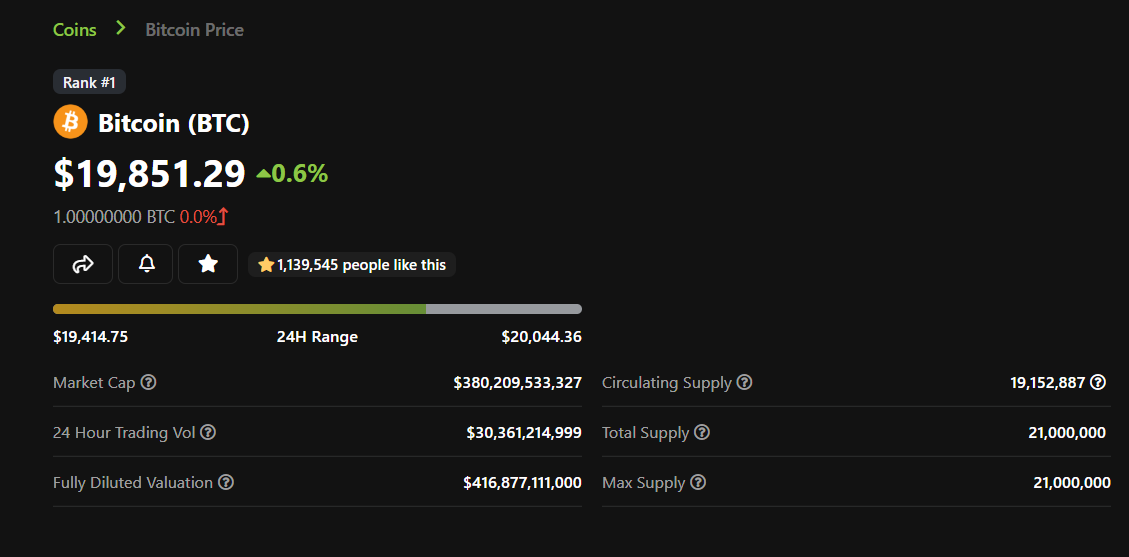Click the 24H Range progress bar
This screenshot has width=1129, height=557.
(x=318, y=309)
